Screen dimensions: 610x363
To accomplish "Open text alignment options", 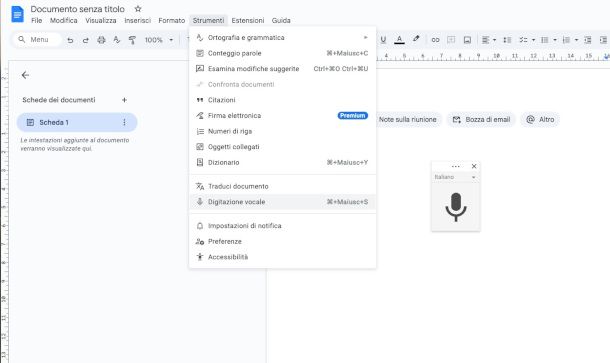I will (489, 40).
